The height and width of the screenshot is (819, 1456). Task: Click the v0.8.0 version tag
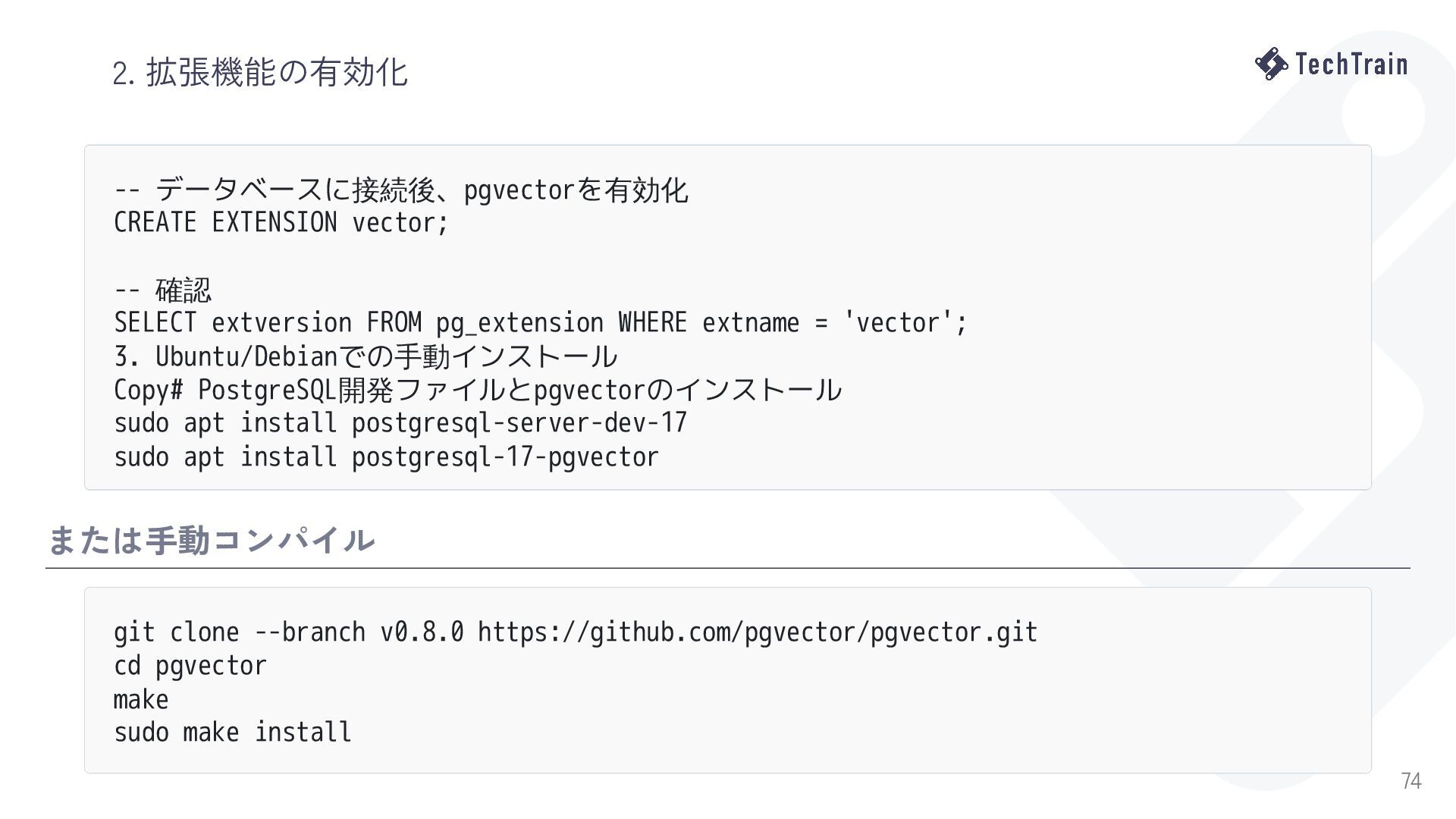tap(422, 632)
